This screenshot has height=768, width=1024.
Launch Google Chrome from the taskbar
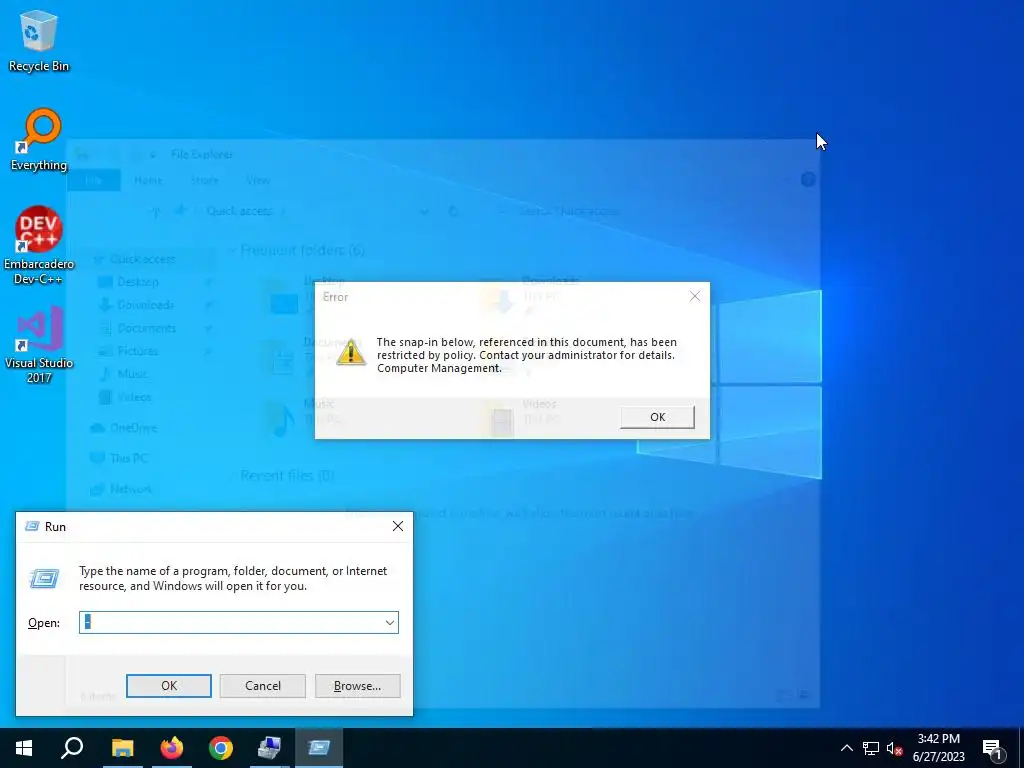[221, 748]
